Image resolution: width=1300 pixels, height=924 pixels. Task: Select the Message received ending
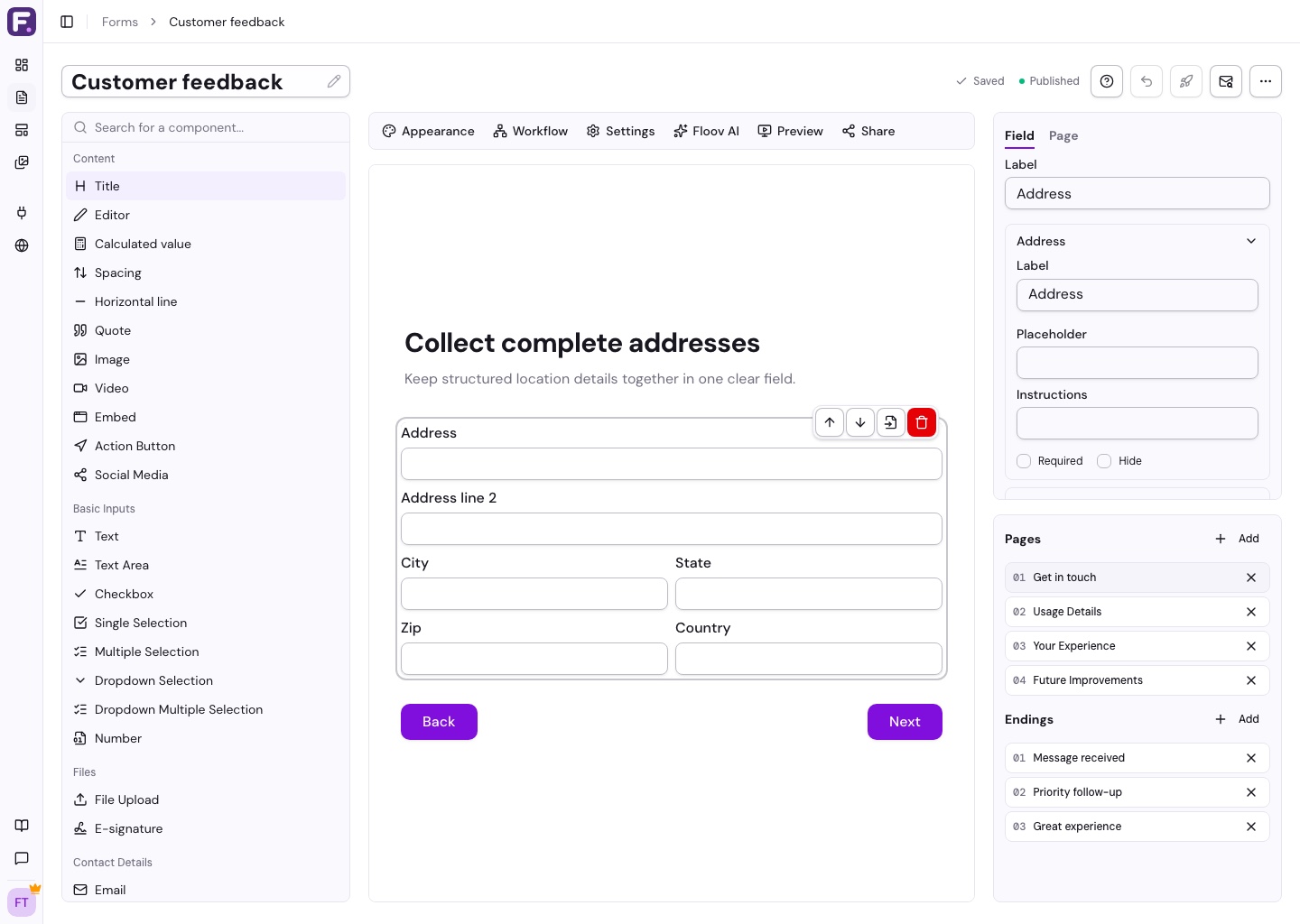click(1137, 758)
